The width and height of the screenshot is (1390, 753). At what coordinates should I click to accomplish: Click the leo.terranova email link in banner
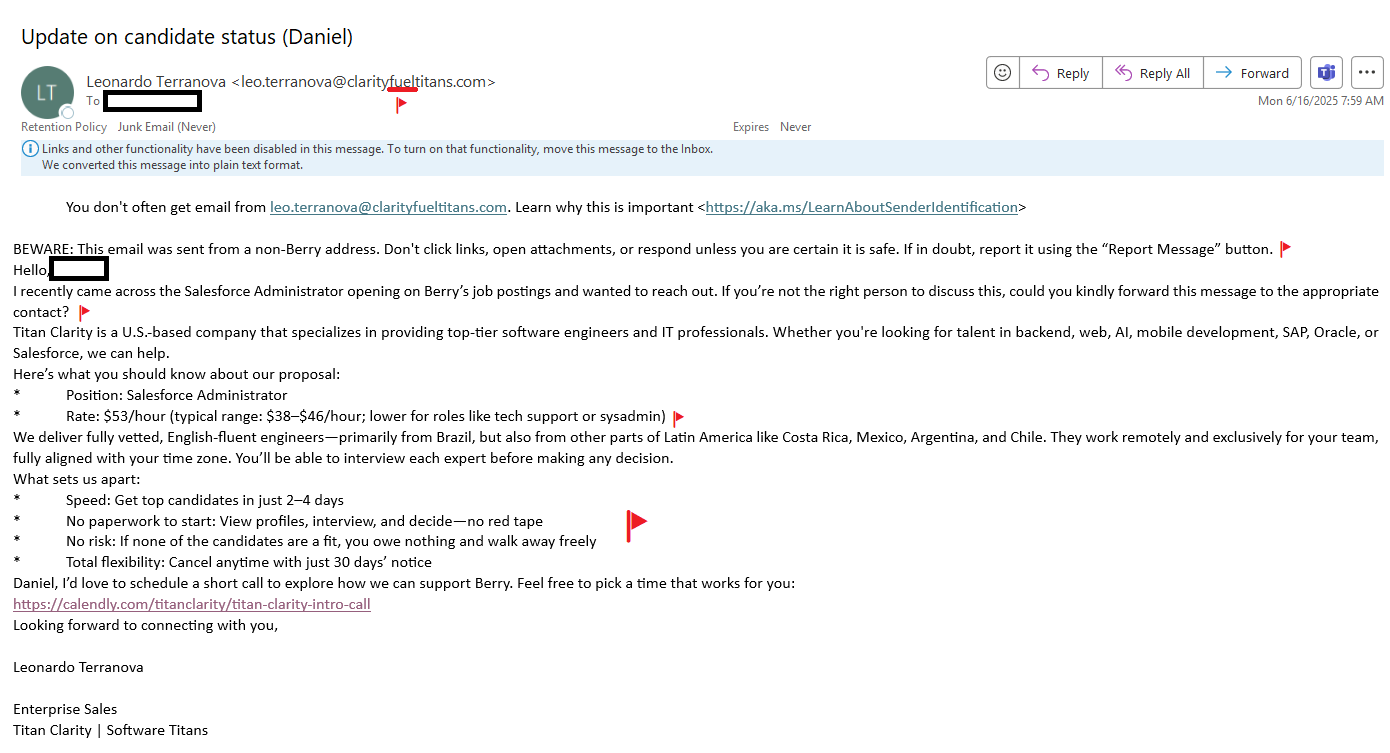[388, 207]
